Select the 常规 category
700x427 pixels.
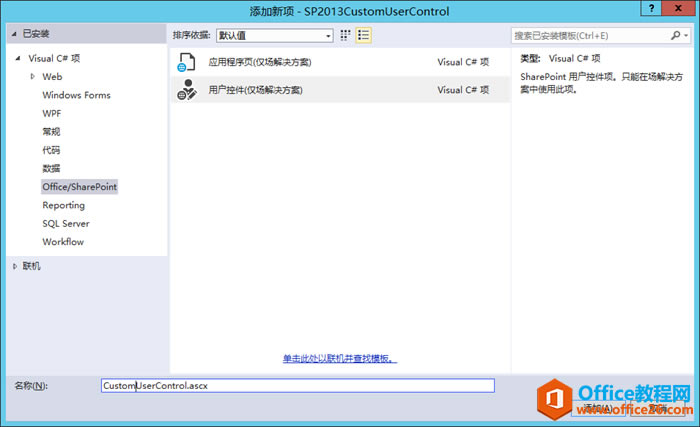(51, 132)
